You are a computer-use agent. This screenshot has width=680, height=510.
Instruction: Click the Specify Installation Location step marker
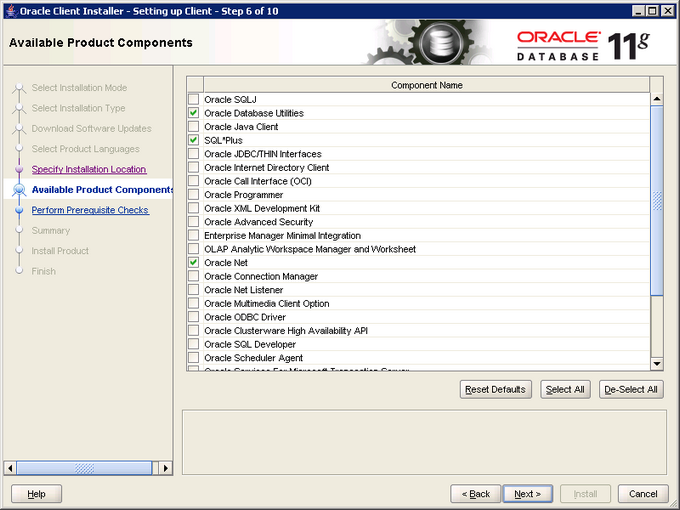pyautogui.click(x=19, y=169)
